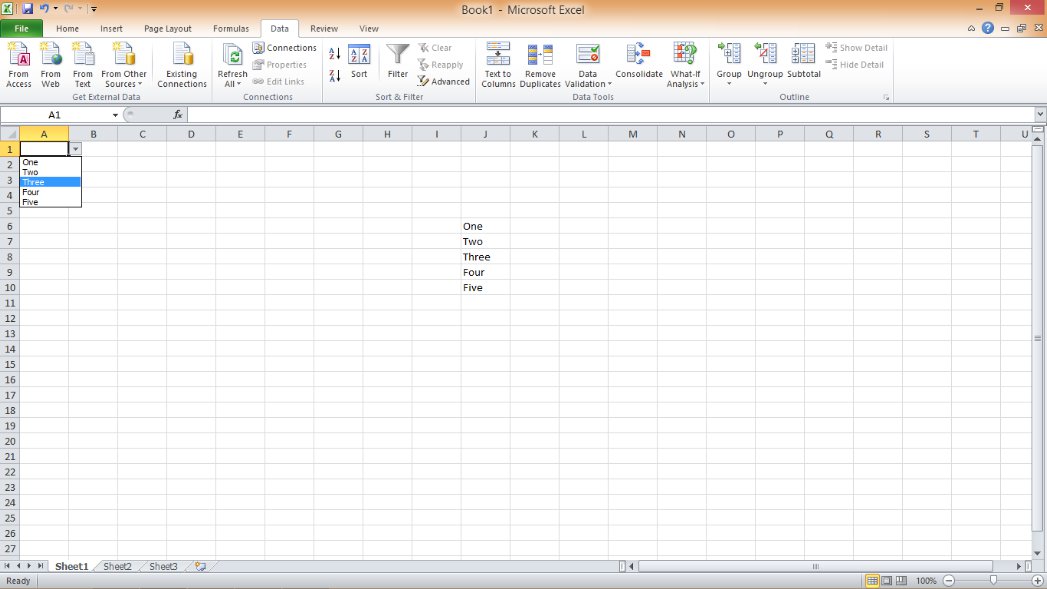Click the From Access import icon

click(x=18, y=55)
